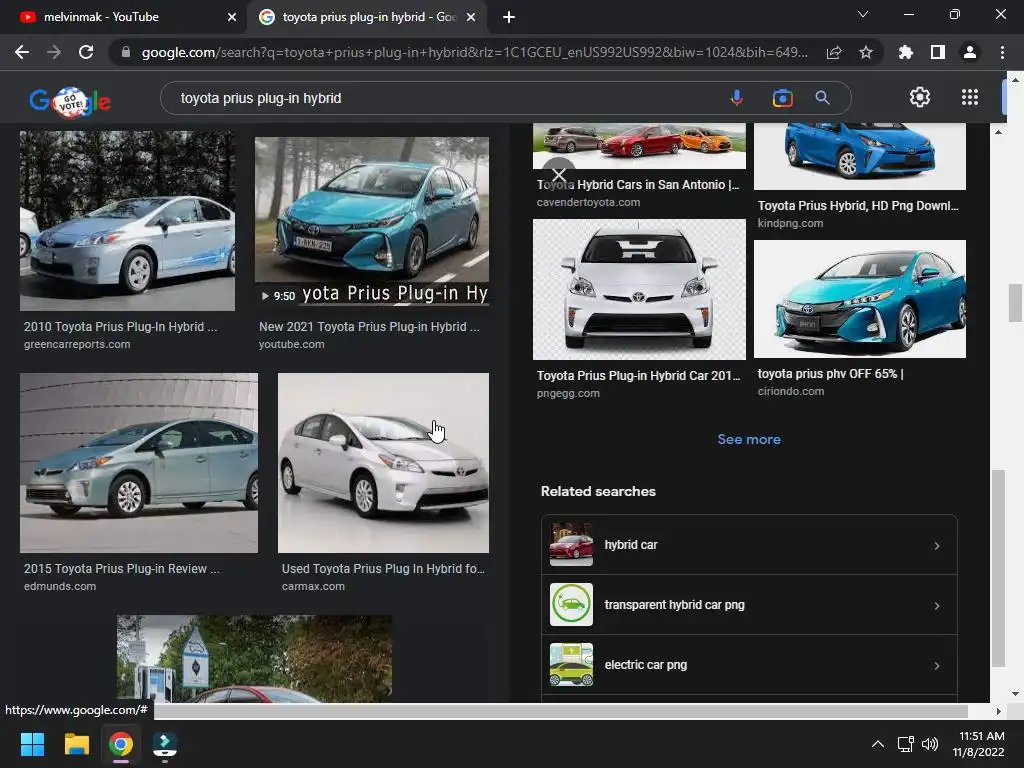Click the carmax.com source link

pyautogui.click(x=313, y=586)
